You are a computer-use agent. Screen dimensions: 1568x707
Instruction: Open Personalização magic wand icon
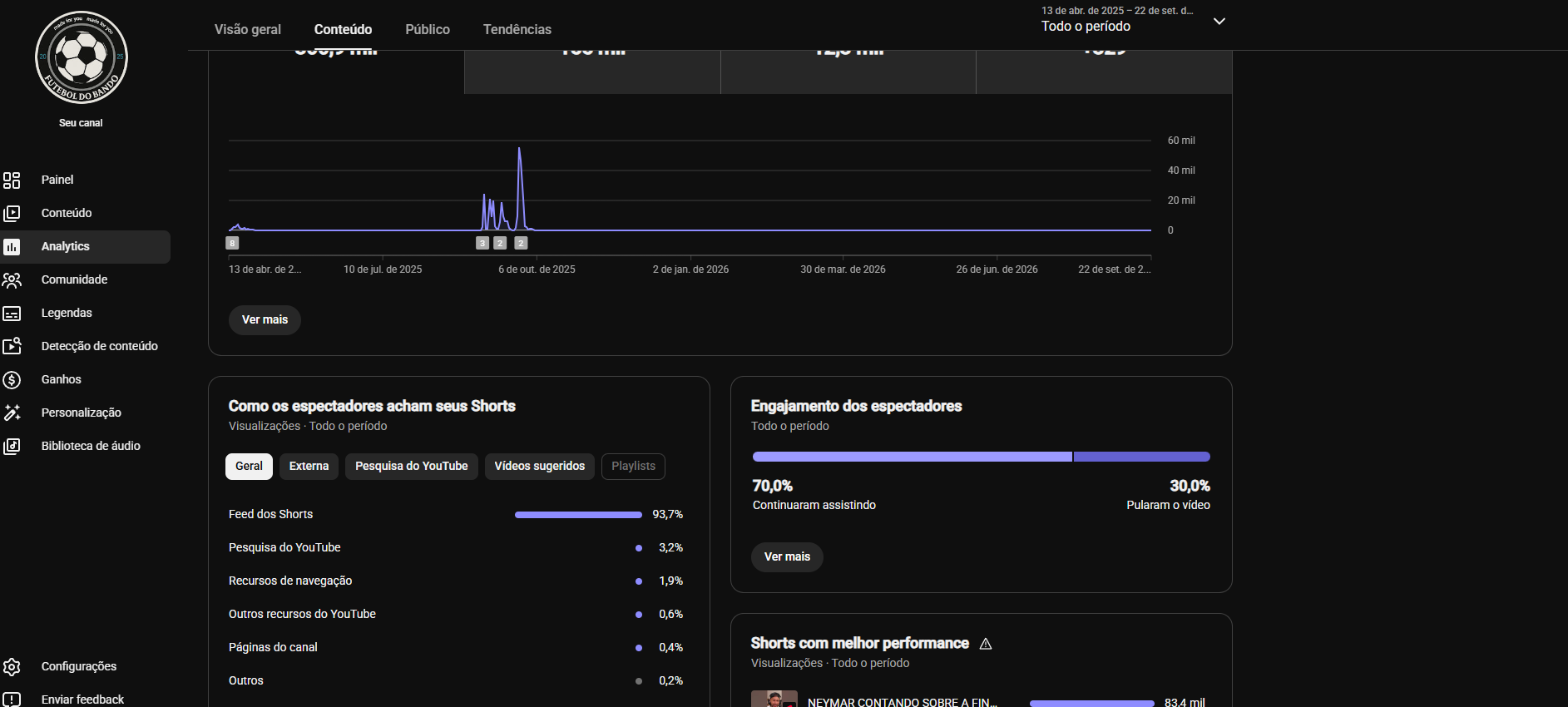click(12, 413)
